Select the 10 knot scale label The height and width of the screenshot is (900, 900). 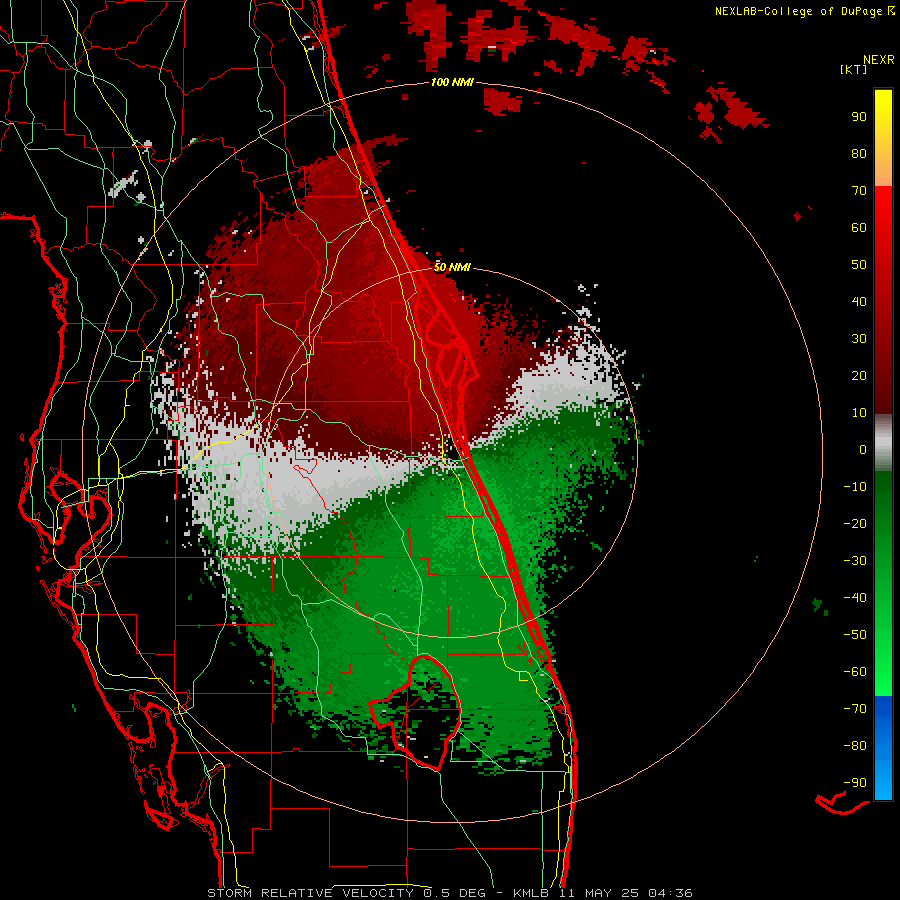point(859,413)
